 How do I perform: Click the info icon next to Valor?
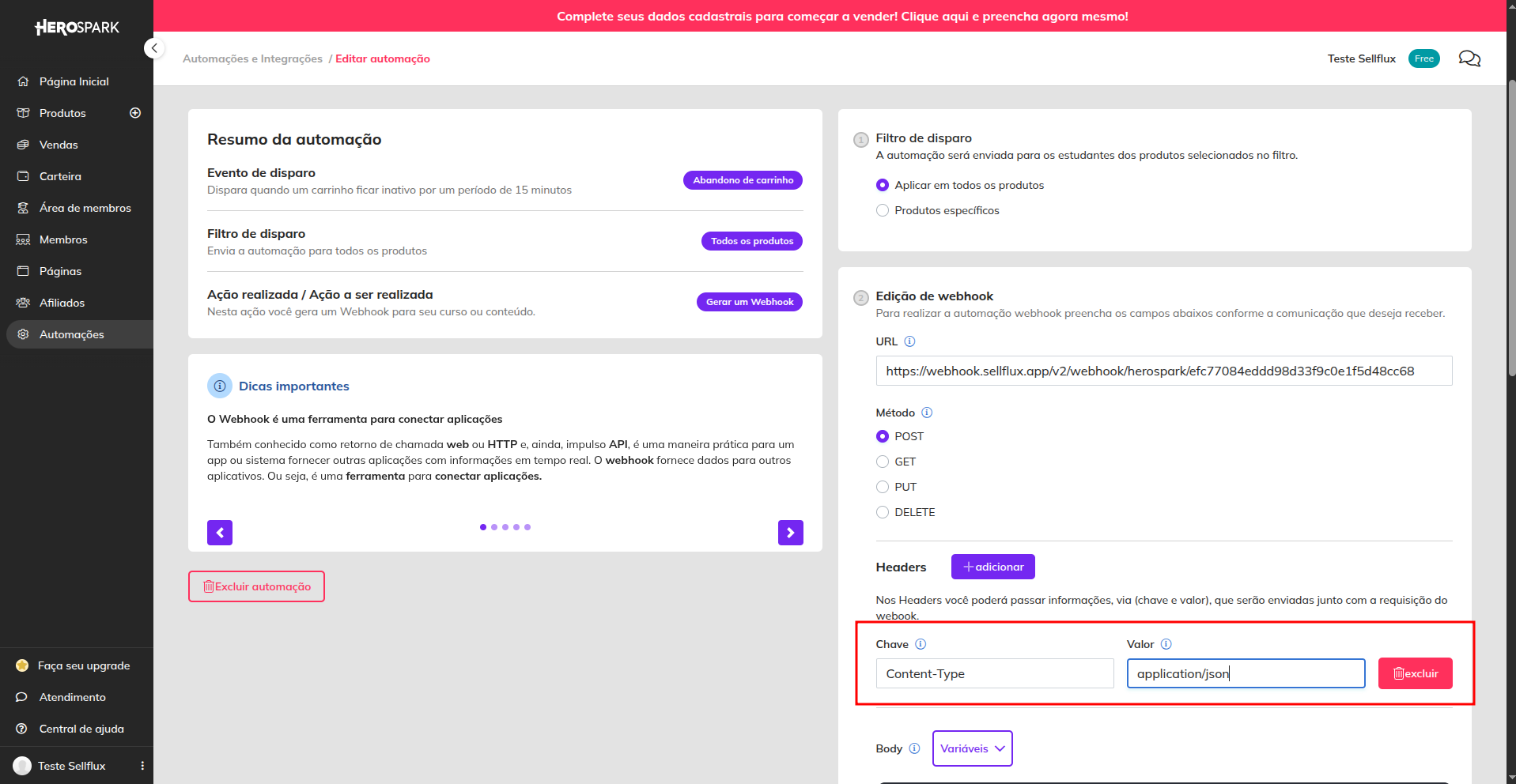coord(1166,644)
